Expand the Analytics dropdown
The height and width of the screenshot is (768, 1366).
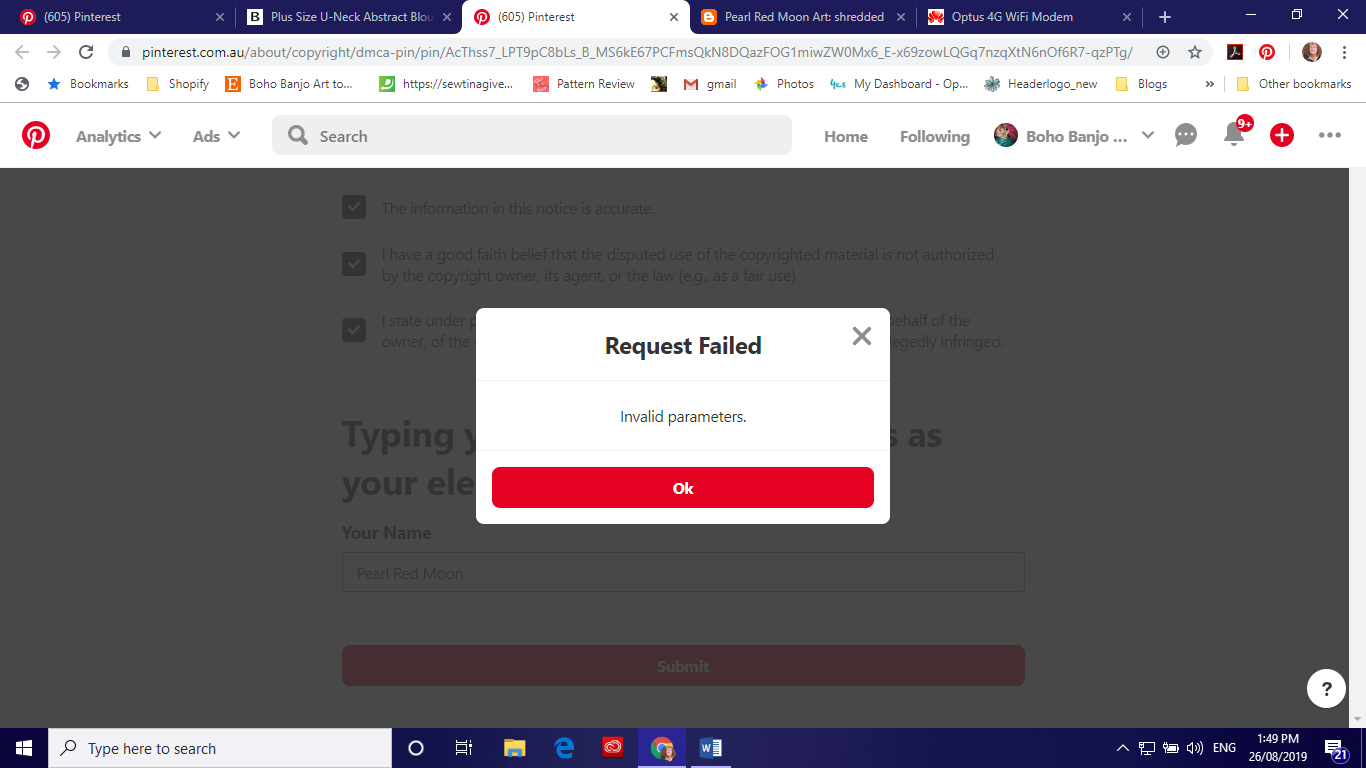(x=118, y=136)
